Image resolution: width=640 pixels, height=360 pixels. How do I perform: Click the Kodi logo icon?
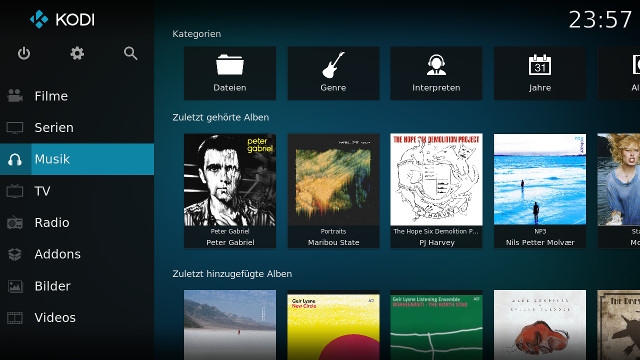tap(39, 19)
